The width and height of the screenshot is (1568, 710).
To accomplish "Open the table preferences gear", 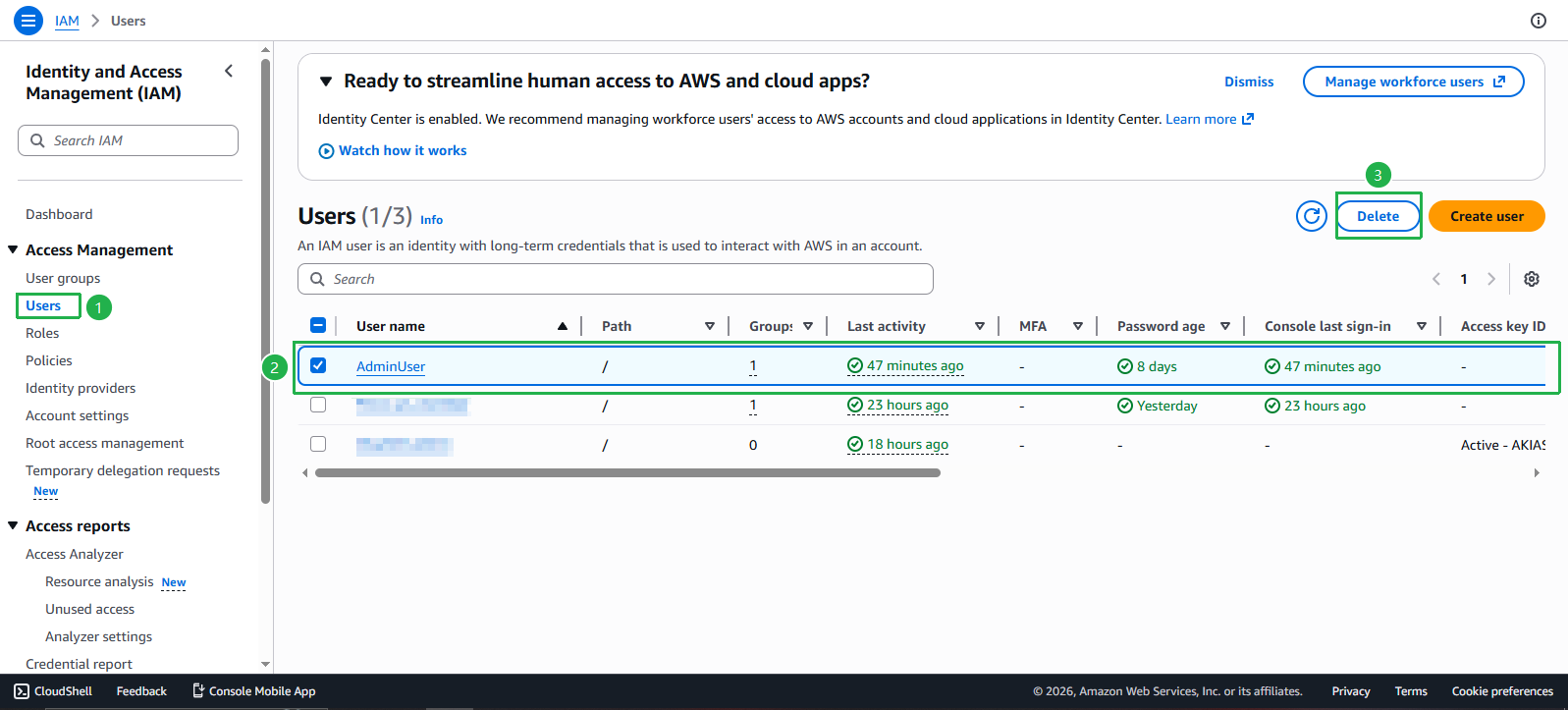I will pyautogui.click(x=1532, y=279).
